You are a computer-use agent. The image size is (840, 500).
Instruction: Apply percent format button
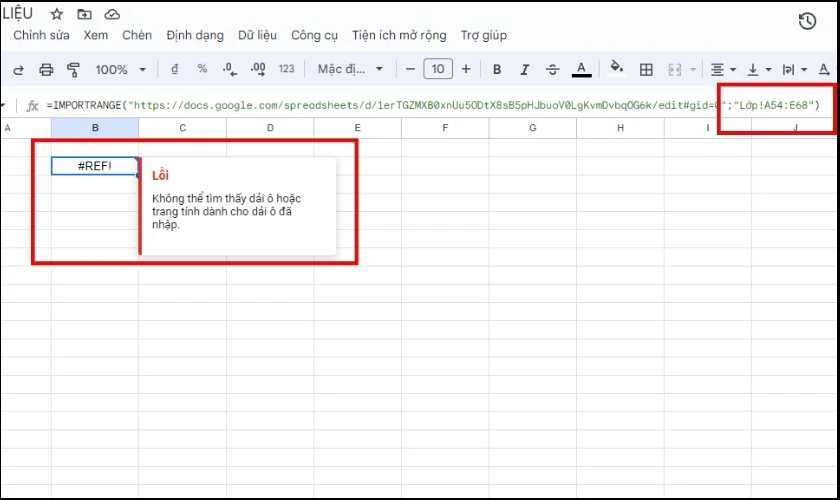[202, 69]
